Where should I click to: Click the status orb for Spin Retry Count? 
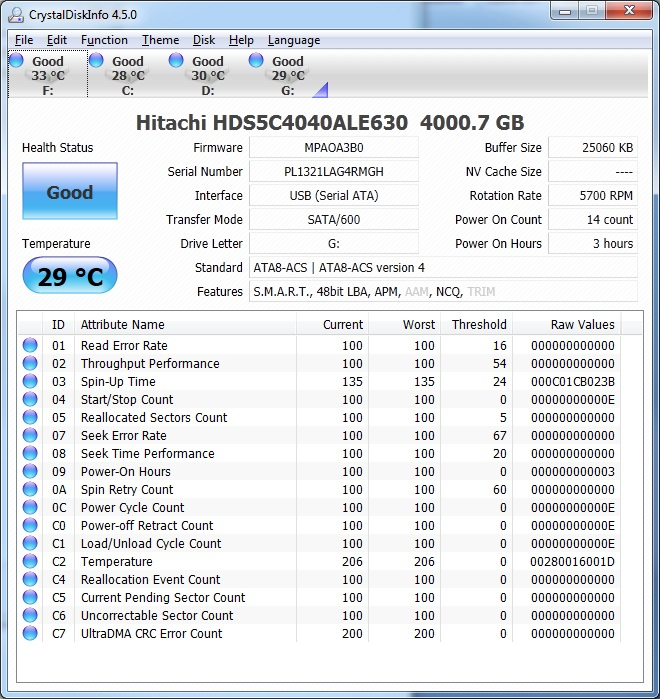(30, 489)
